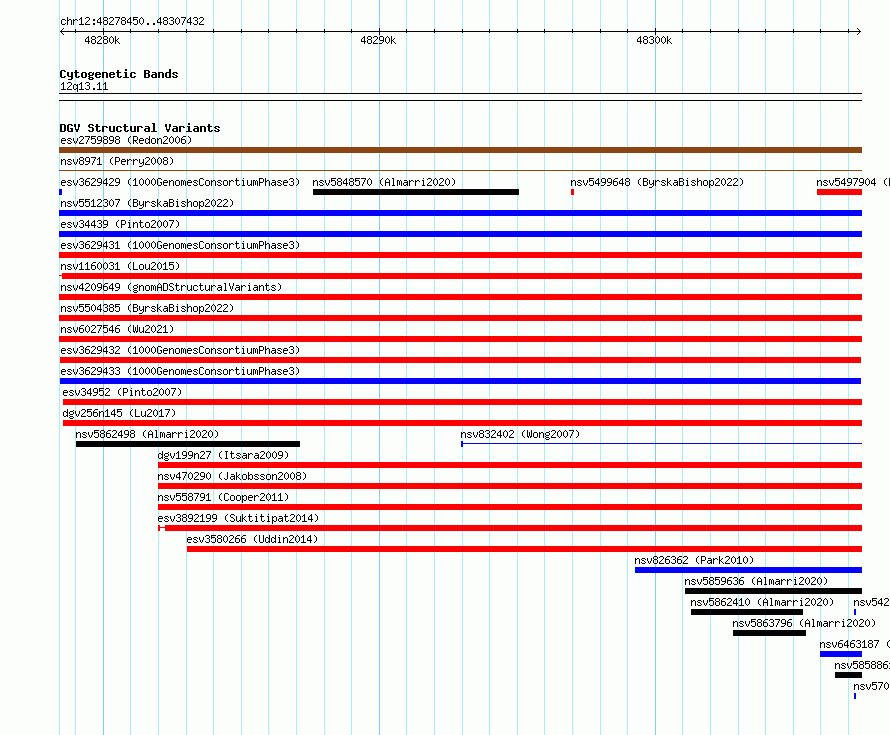The width and height of the screenshot is (890, 735).
Task: Select the esv3629429 (1000GenomesConsortiumPhase3) label
Action: point(180,182)
